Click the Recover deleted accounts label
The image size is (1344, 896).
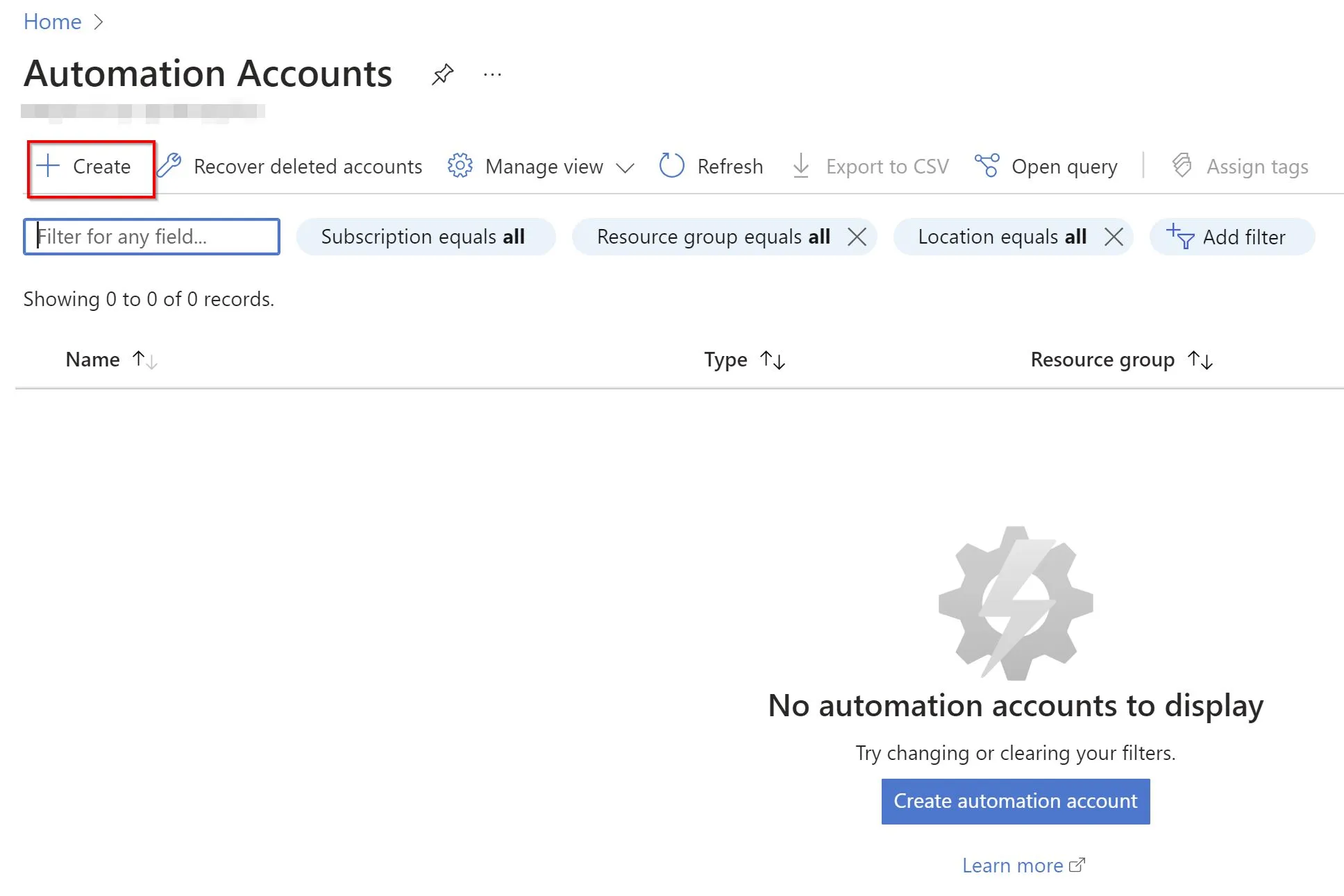(x=308, y=167)
